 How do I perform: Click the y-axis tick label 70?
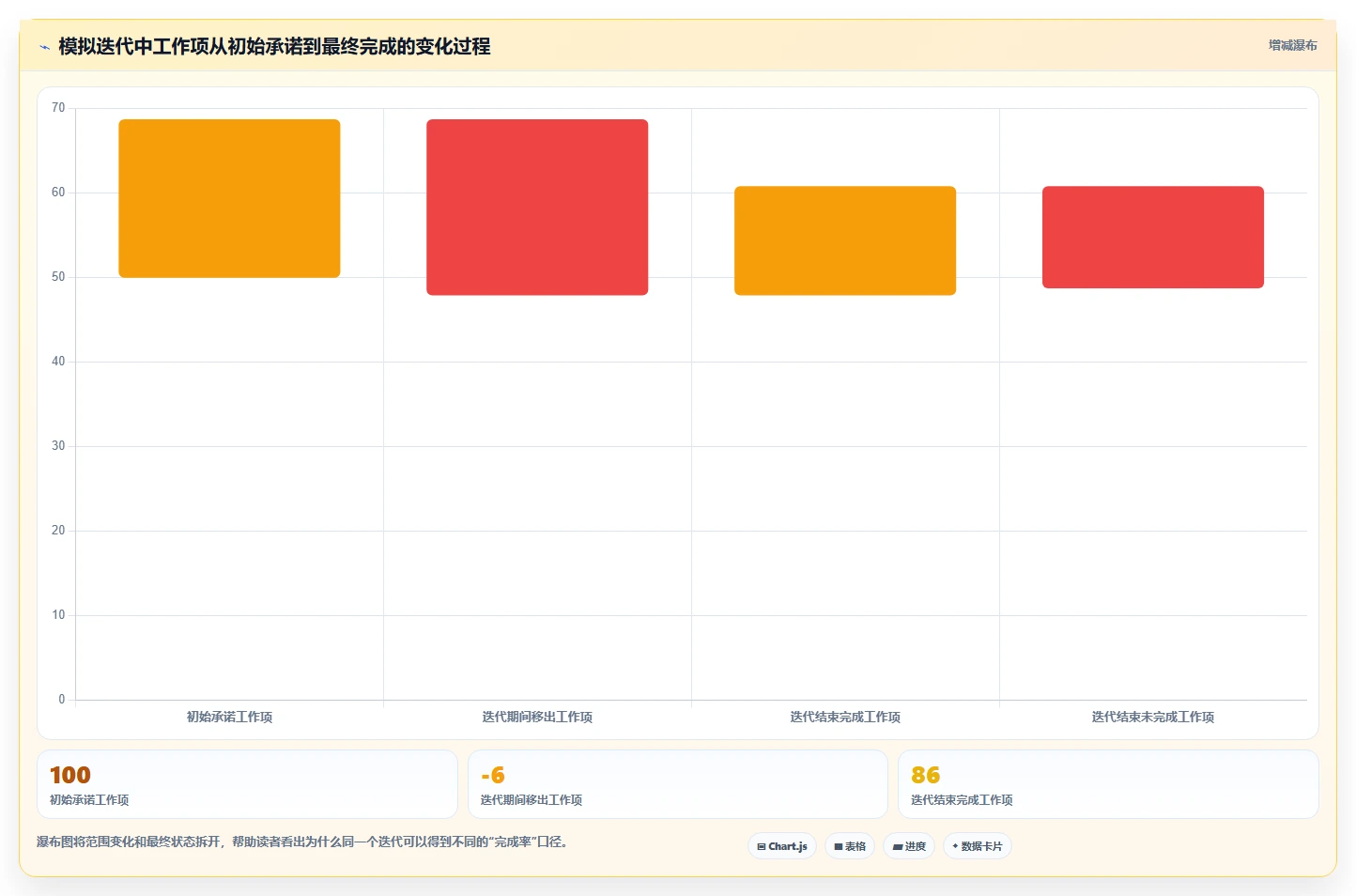click(58, 108)
